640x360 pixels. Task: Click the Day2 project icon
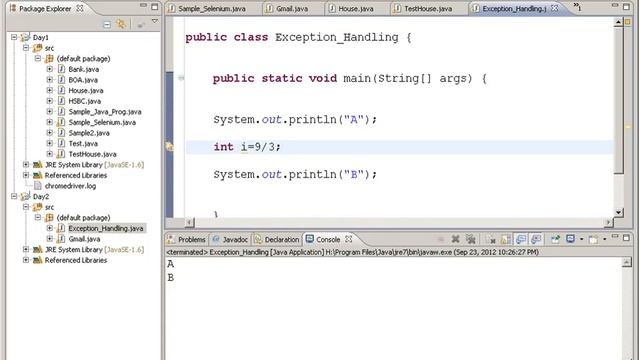(x=25, y=197)
